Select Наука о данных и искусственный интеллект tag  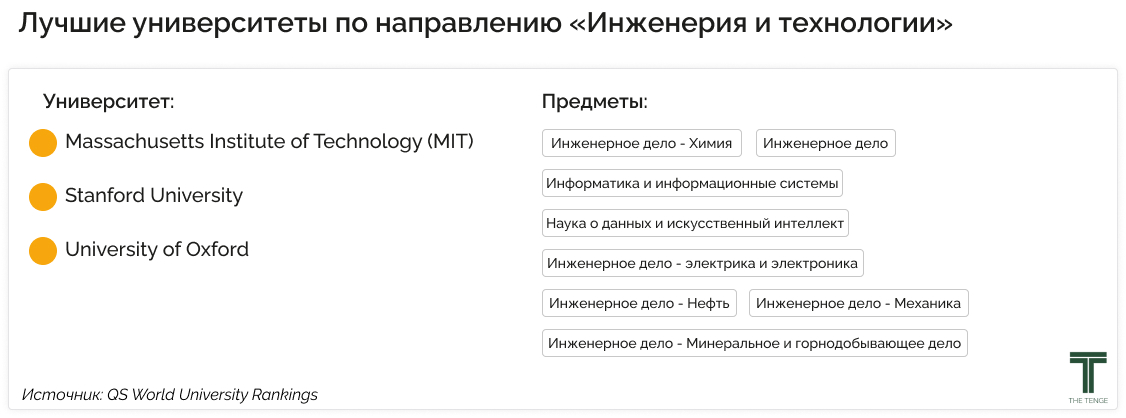pyautogui.click(x=695, y=223)
